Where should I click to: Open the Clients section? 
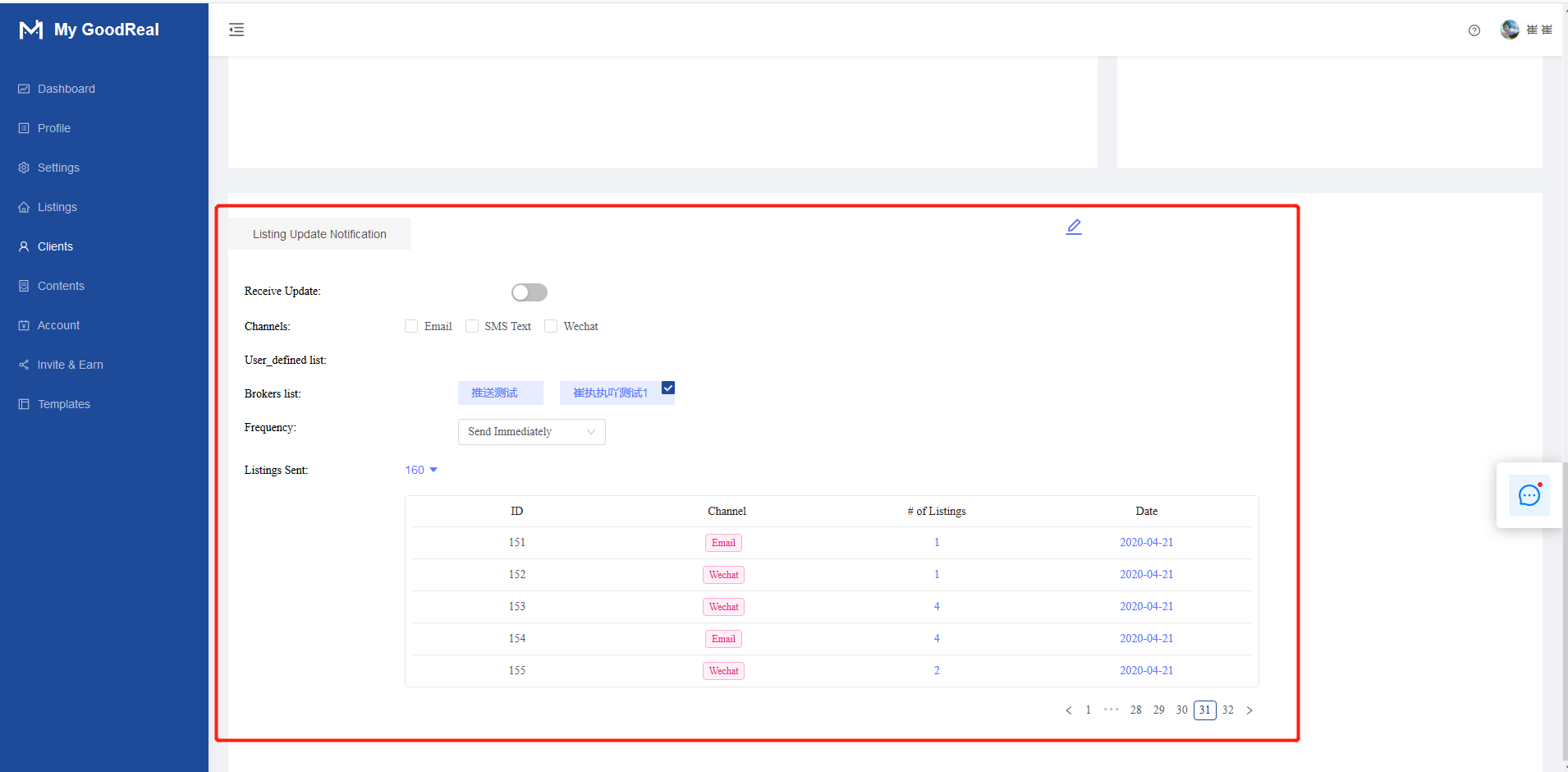[x=55, y=246]
